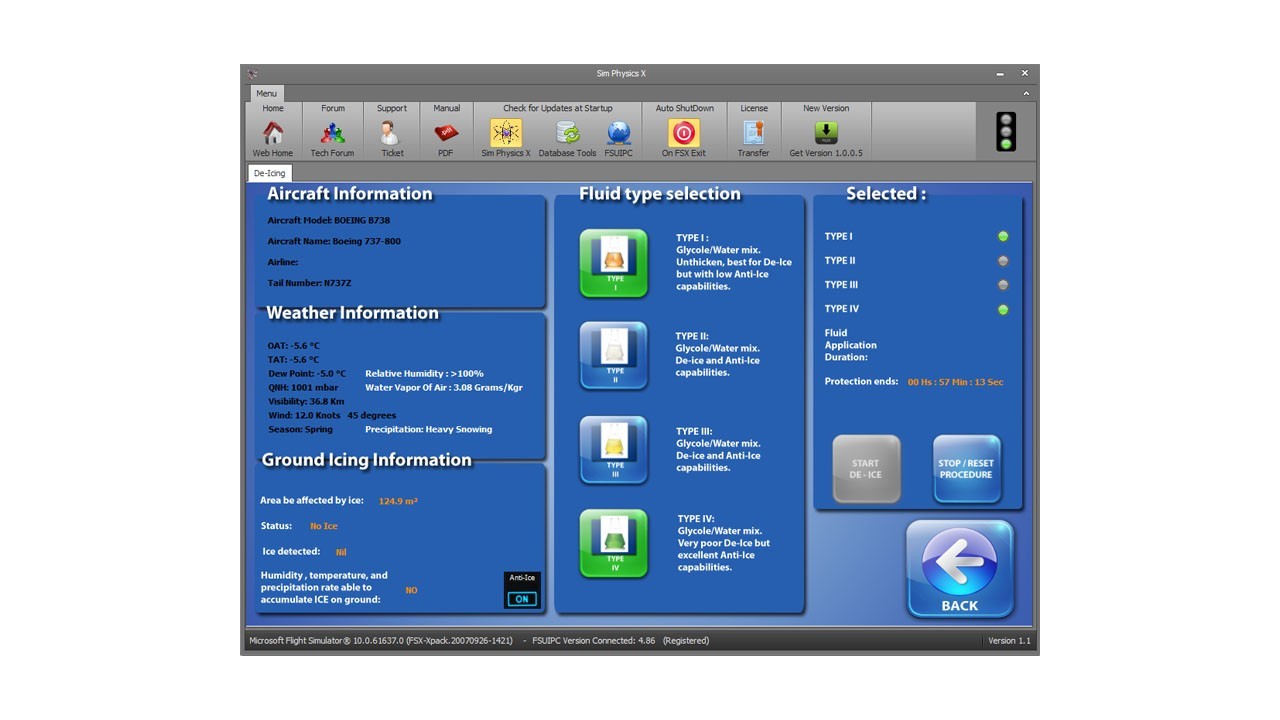Click TYPE III selected indicator light
The width and height of the screenshot is (1280, 720).
pos(1003,285)
